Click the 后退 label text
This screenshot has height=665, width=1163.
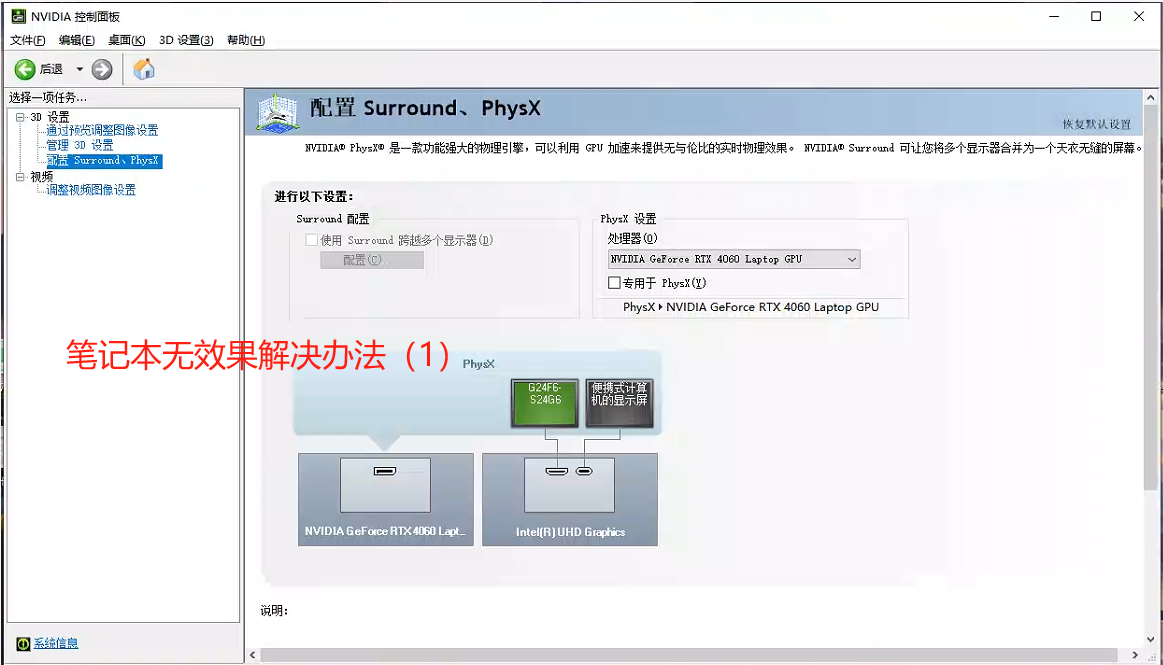tap(51, 69)
